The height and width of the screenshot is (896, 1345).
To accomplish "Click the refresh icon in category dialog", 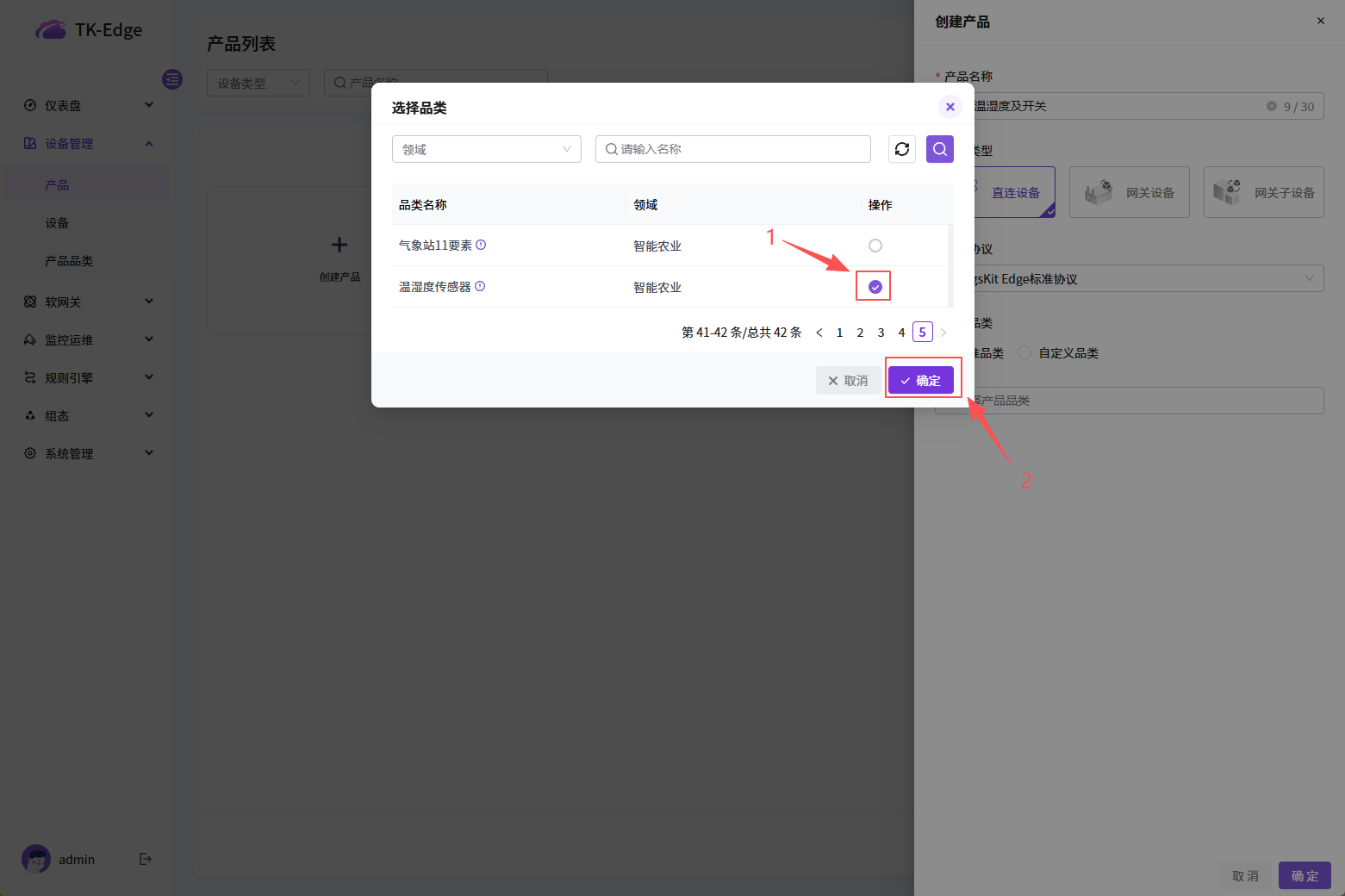I will coord(902,149).
